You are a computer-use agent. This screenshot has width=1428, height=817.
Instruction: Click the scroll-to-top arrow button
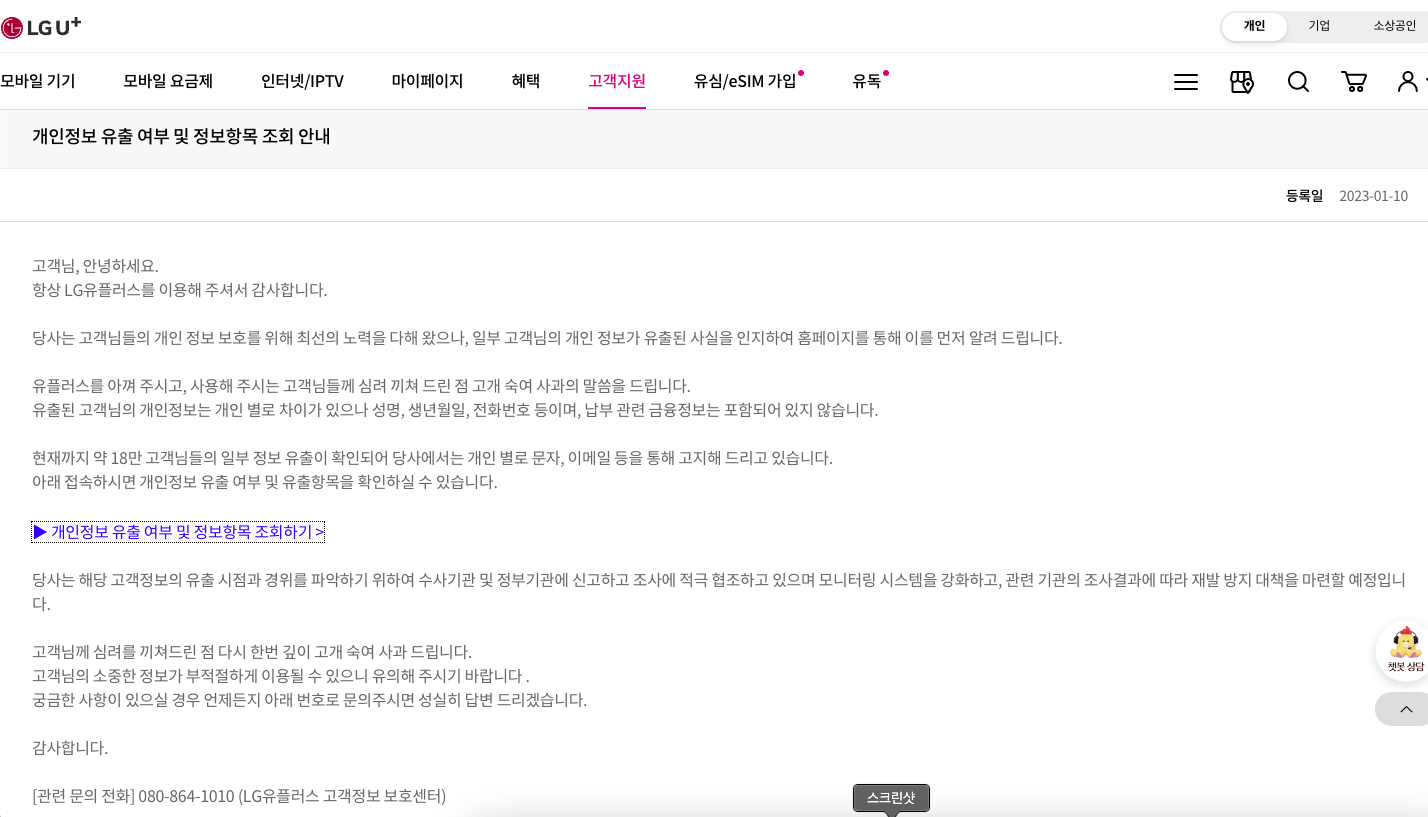(1405, 709)
